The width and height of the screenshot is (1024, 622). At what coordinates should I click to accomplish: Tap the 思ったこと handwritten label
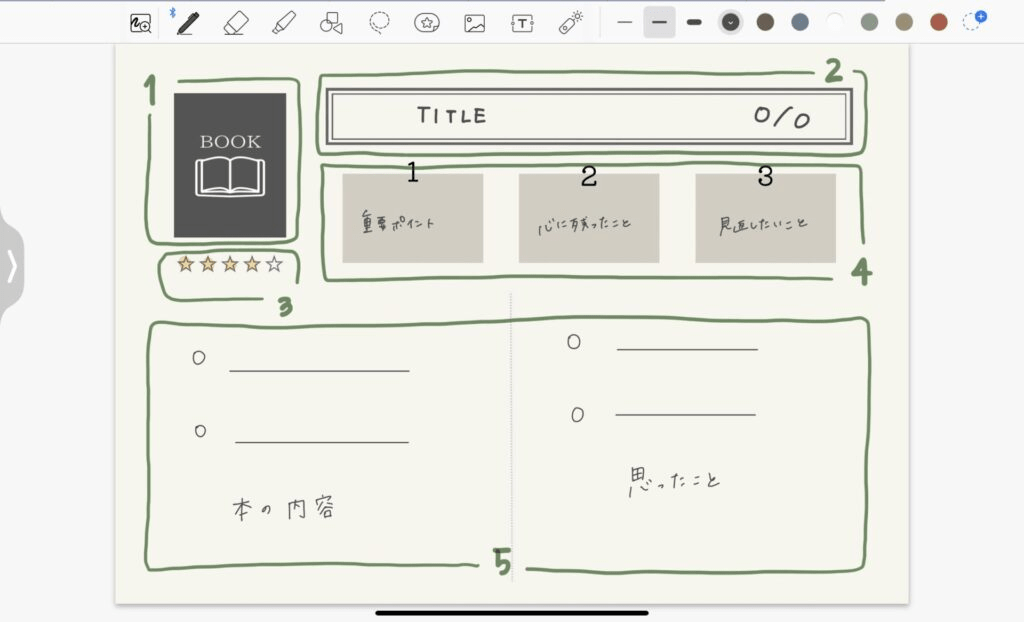coord(674,482)
